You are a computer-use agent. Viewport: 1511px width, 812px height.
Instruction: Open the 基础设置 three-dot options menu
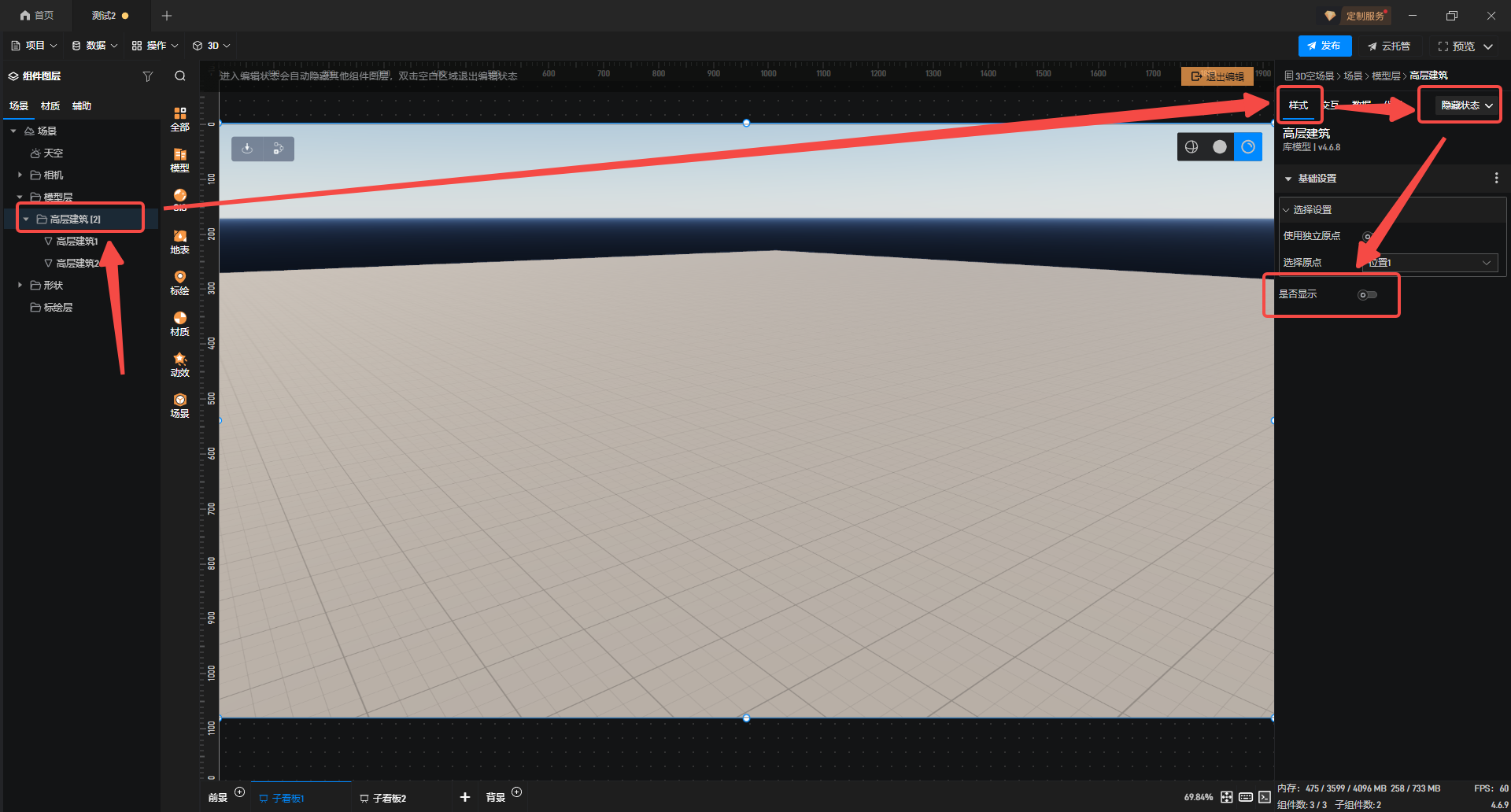click(1496, 179)
